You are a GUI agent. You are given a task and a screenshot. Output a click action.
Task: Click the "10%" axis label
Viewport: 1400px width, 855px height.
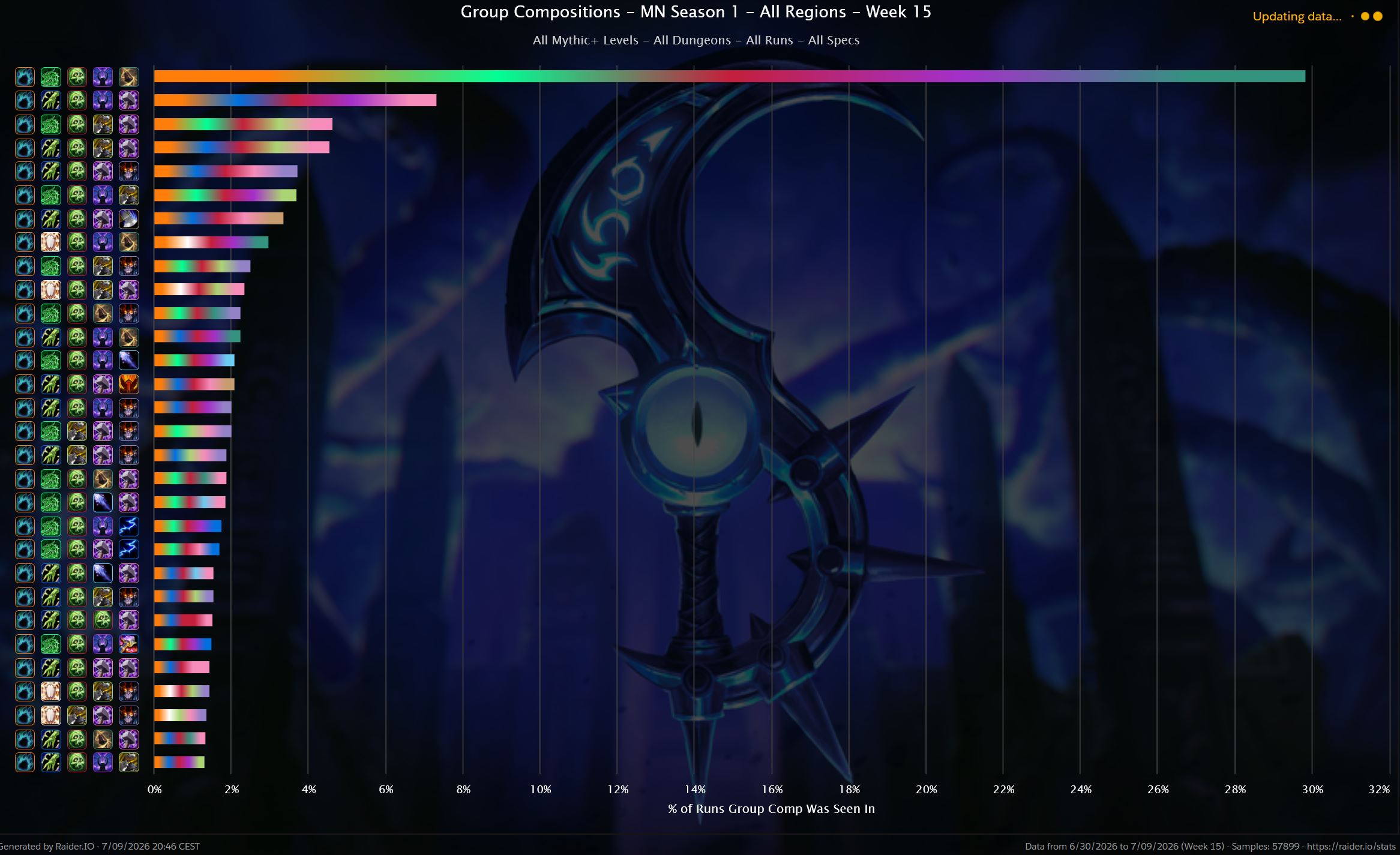(x=541, y=790)
